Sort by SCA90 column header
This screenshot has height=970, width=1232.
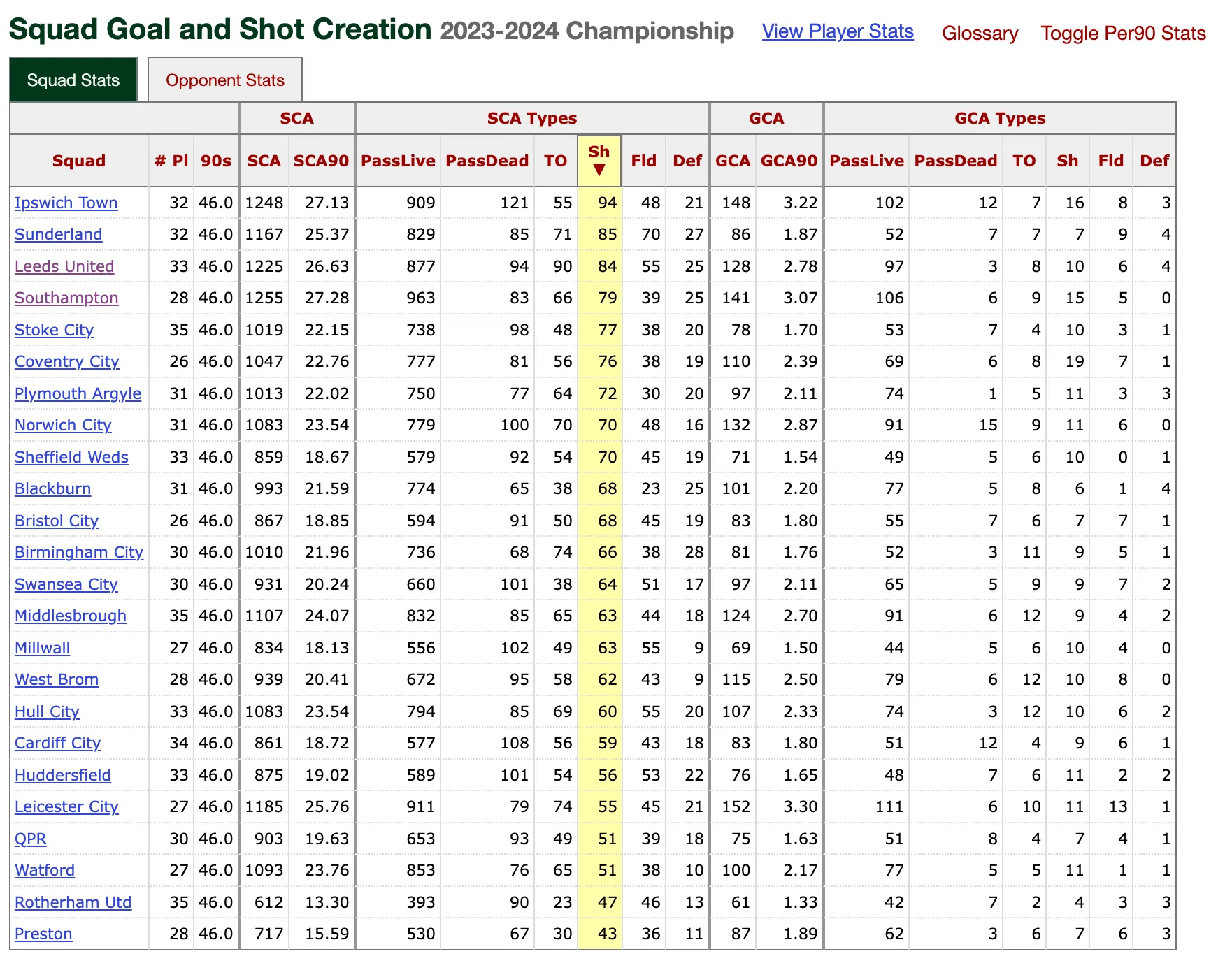click(321, 161)
